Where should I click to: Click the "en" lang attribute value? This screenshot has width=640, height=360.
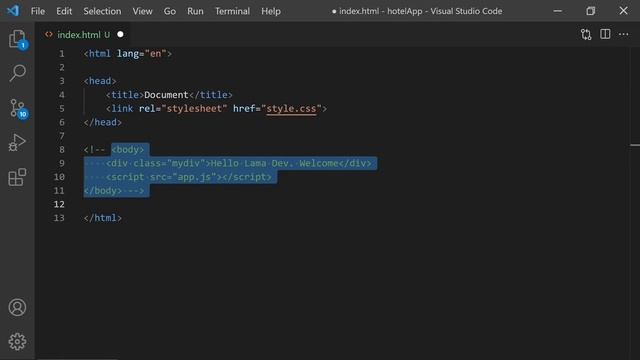(x=156, y=54)
